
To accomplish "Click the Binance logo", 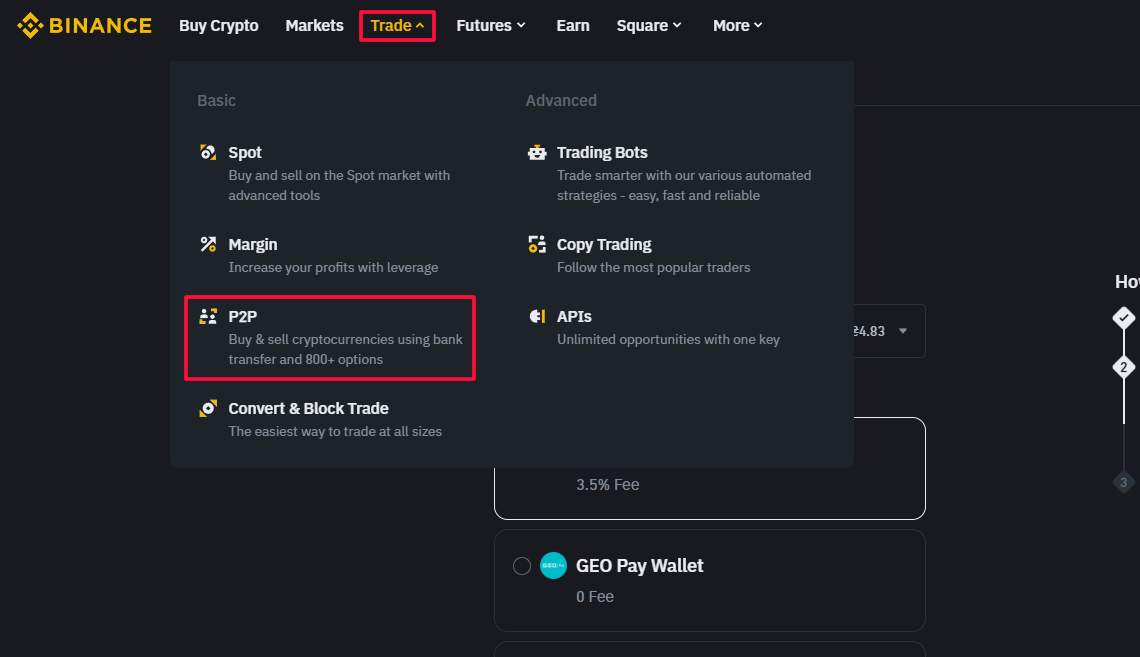I will (84, 25).
